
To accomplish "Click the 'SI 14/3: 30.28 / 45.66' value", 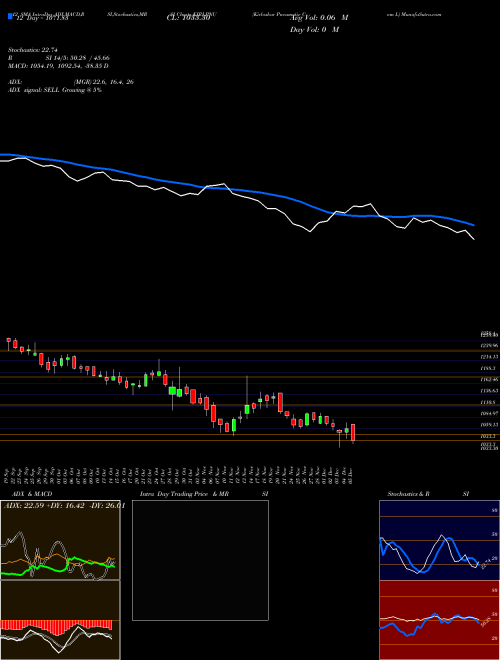I will pos(77,58).
